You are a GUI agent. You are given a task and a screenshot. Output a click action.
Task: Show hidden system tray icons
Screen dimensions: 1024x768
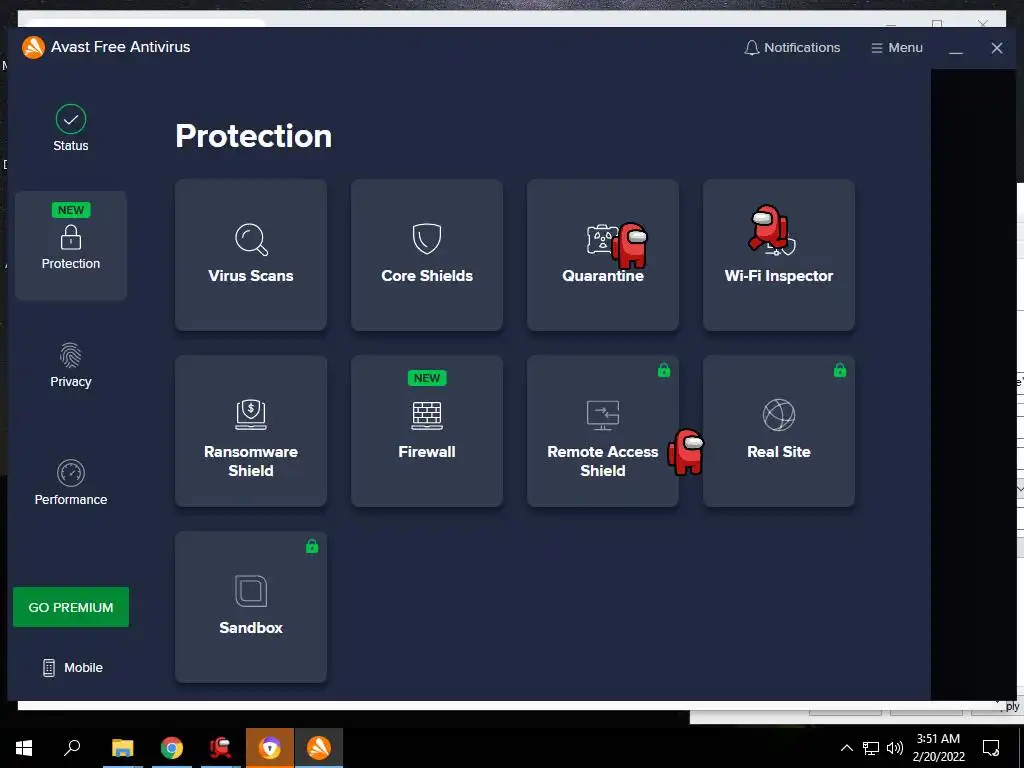pos(846,748)
